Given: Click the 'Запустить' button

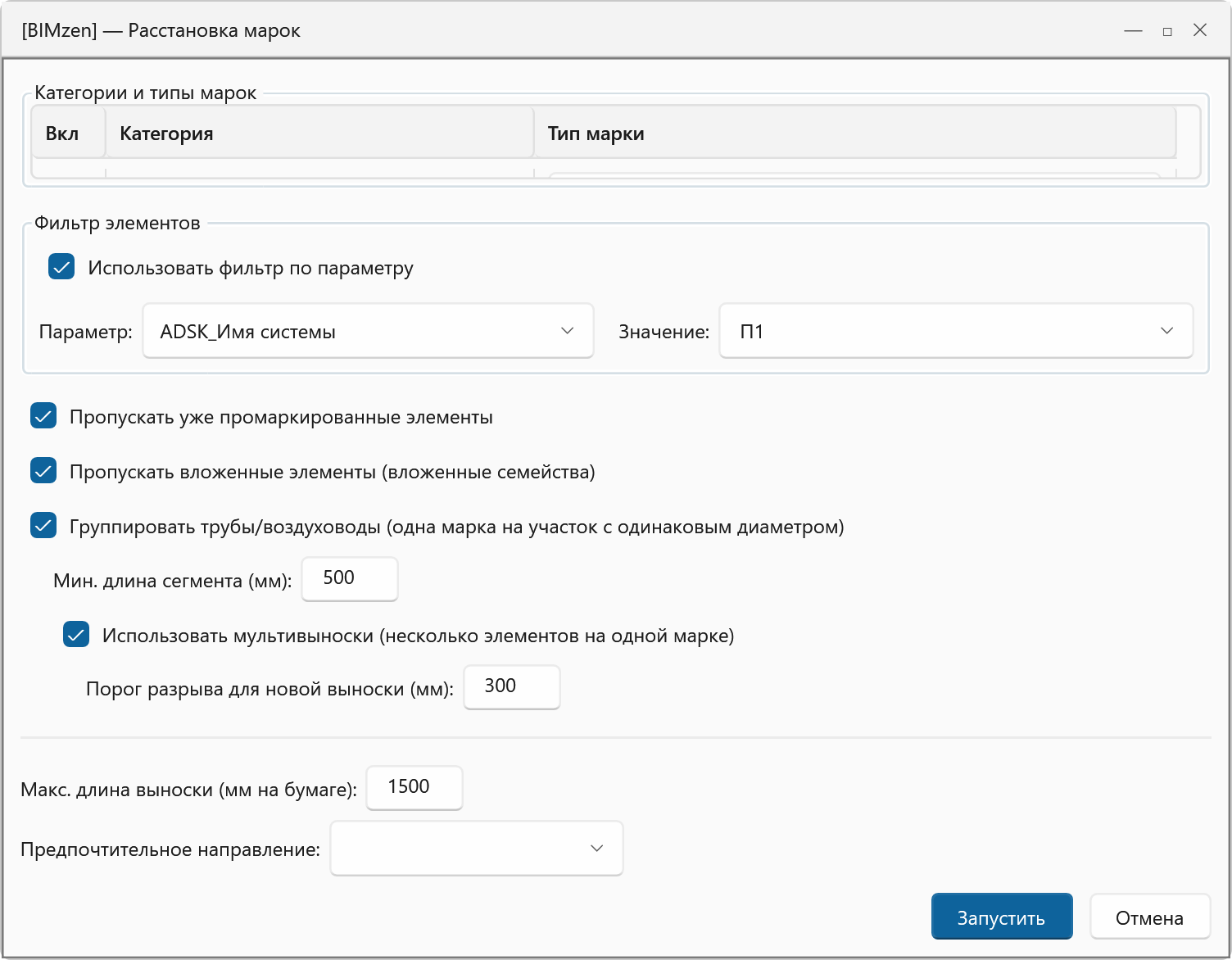Looking at the screenshot, I should coord(1002,917).
